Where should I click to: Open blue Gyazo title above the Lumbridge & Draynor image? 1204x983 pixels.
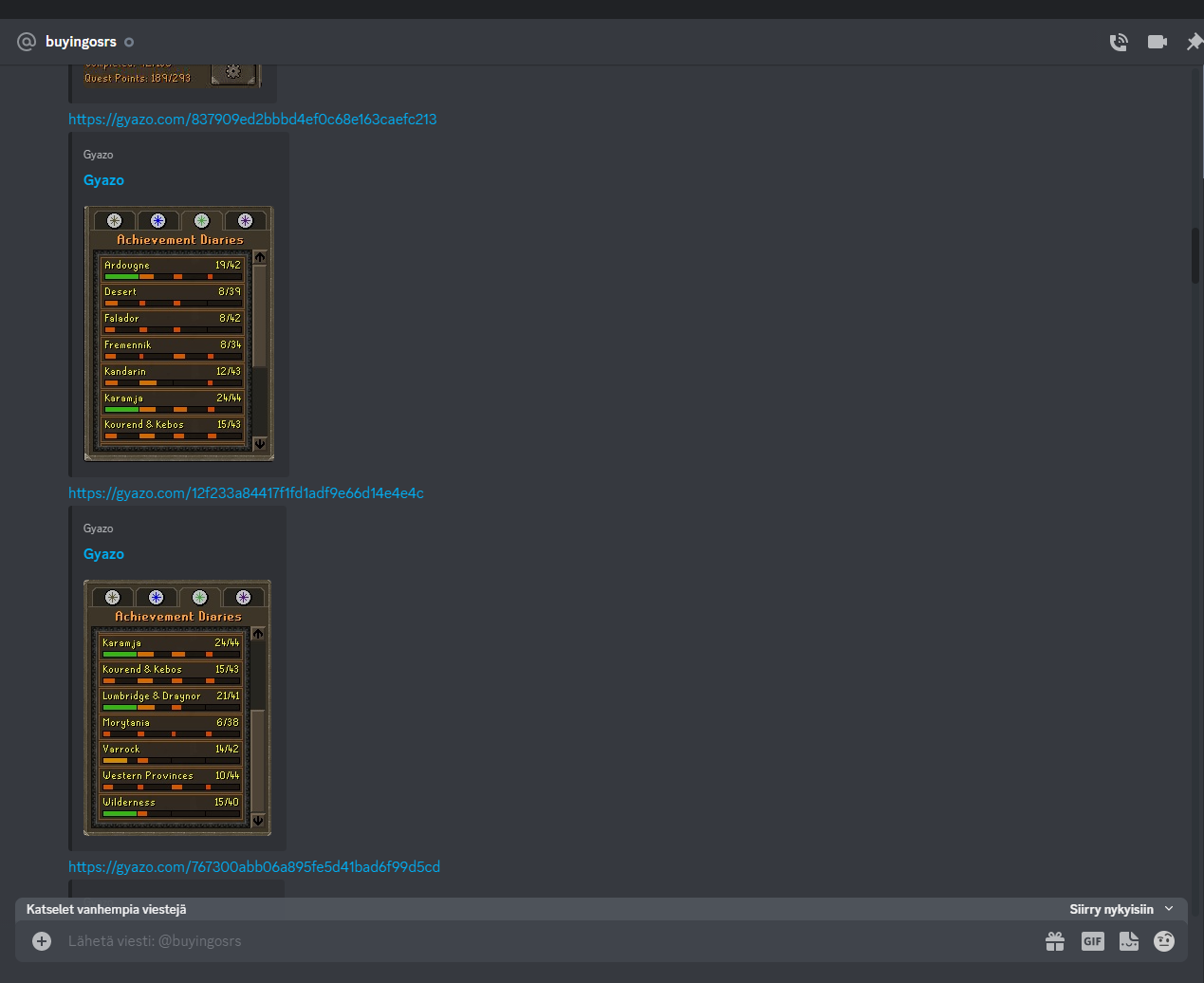103,554
